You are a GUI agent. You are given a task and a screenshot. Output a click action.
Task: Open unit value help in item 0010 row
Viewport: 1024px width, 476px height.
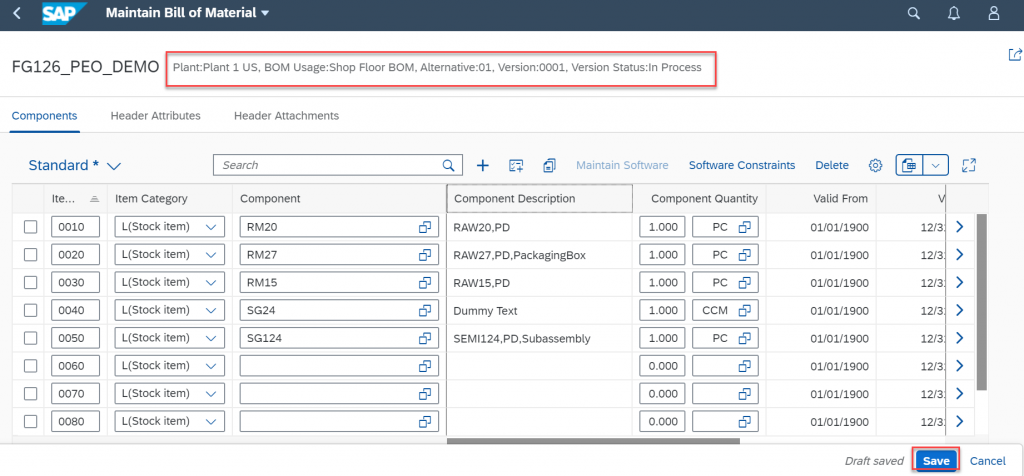744,227
